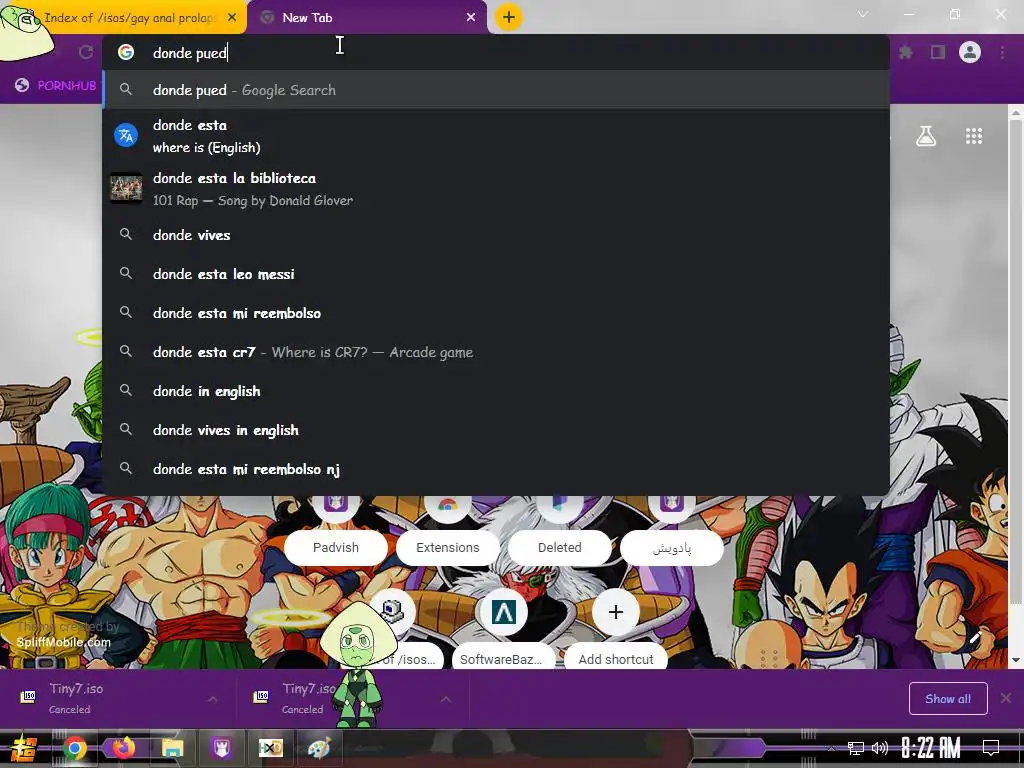Viewport: 1024px width, 768px height.
Task: Show hidden system tray icons
Action: [x=831, y=748]
